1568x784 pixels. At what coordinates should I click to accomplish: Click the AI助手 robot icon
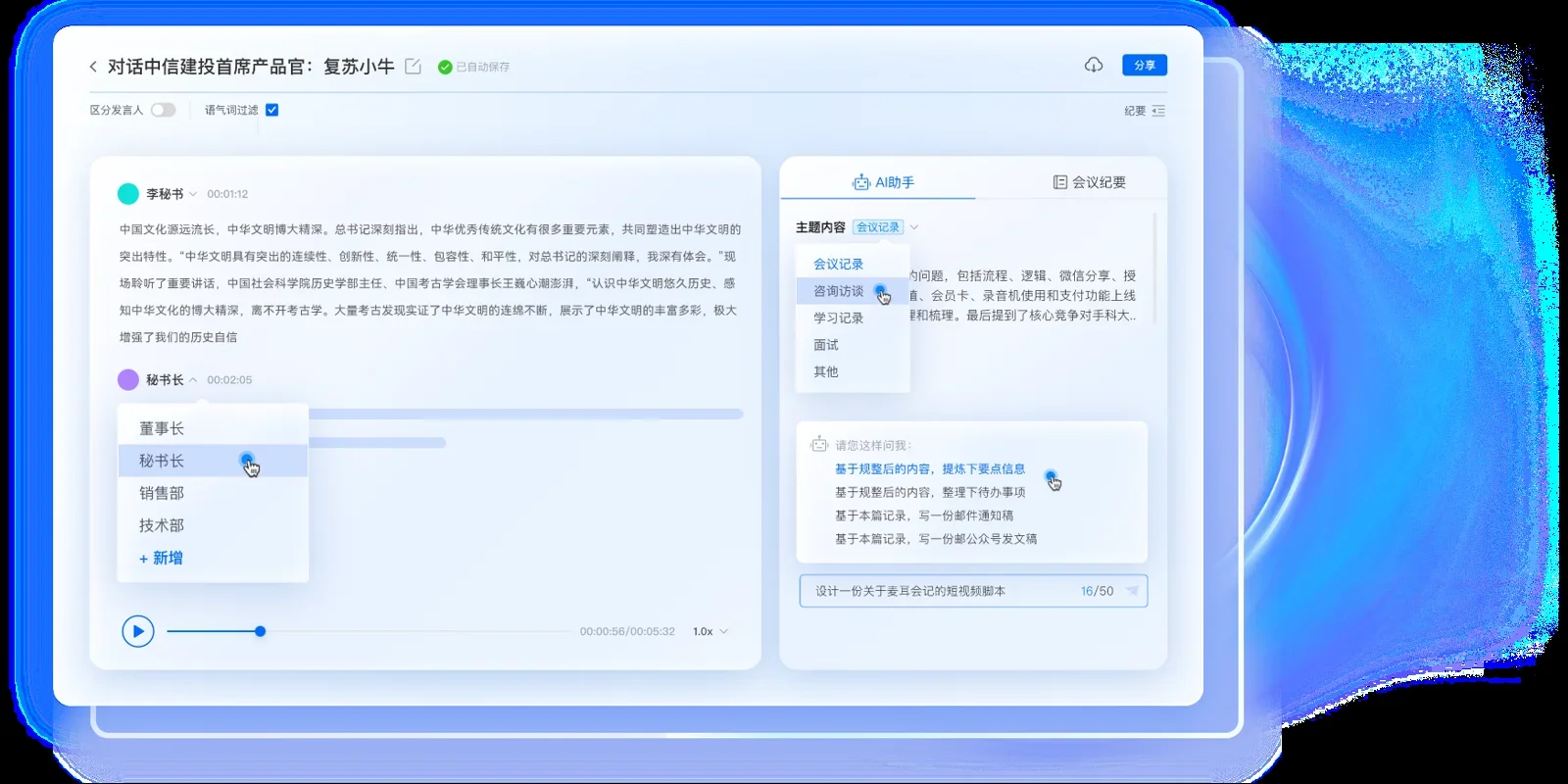click(861, 182)
